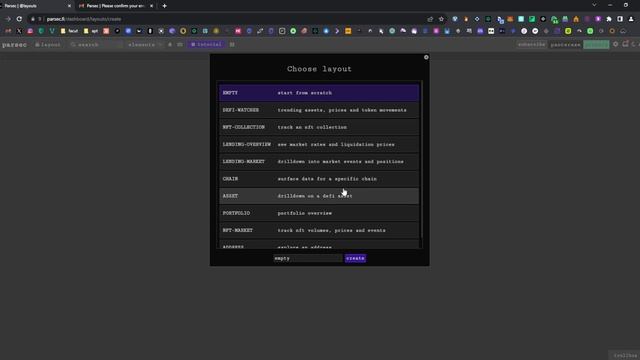Choose the PORTFOLIO overview layout
The height and width of the screenshot is (360, 640).
[319, 213]
